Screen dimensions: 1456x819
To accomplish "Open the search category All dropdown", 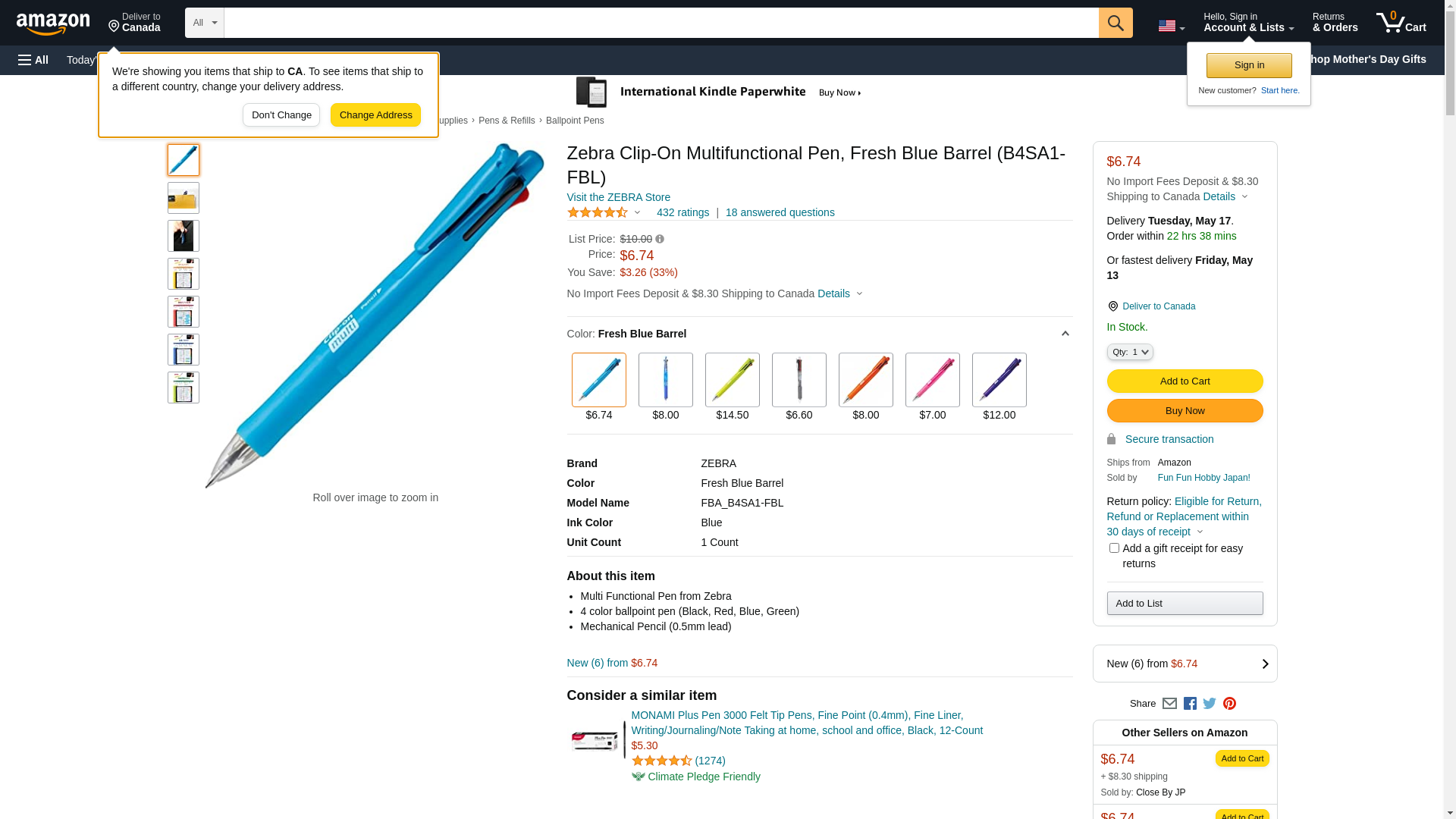I will pos(205,23).
